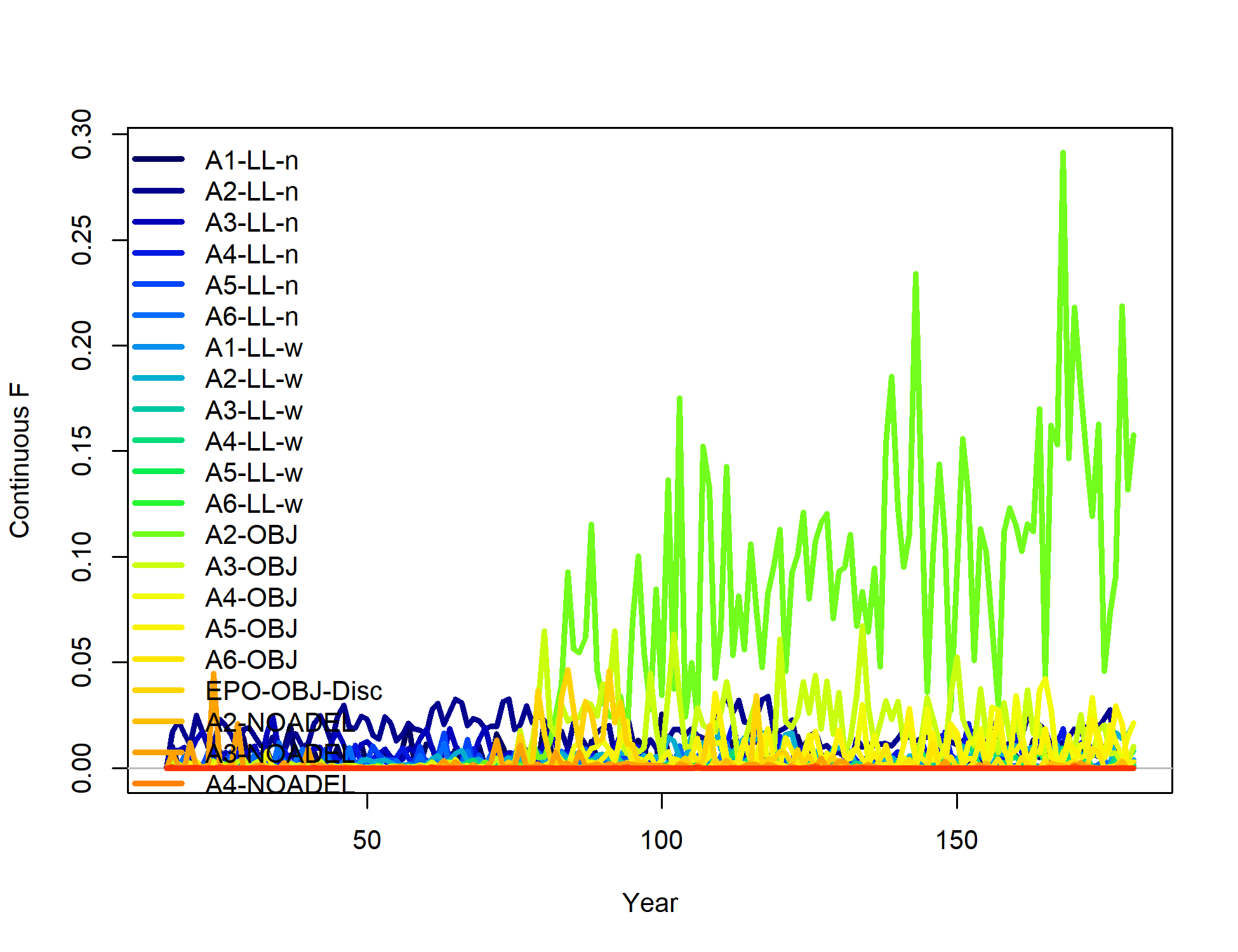Select the A3-OBJ legend entry
Screen dimensions: 1238x952
[x=251, y=566]
